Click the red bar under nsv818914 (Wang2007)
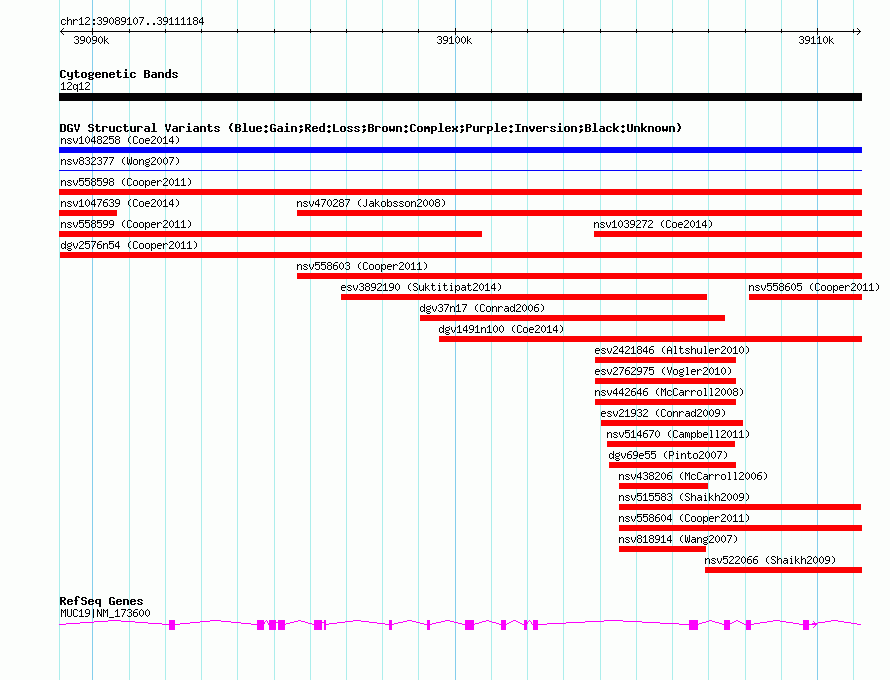The height and width of the screenshot is (680, 890). 662,549
